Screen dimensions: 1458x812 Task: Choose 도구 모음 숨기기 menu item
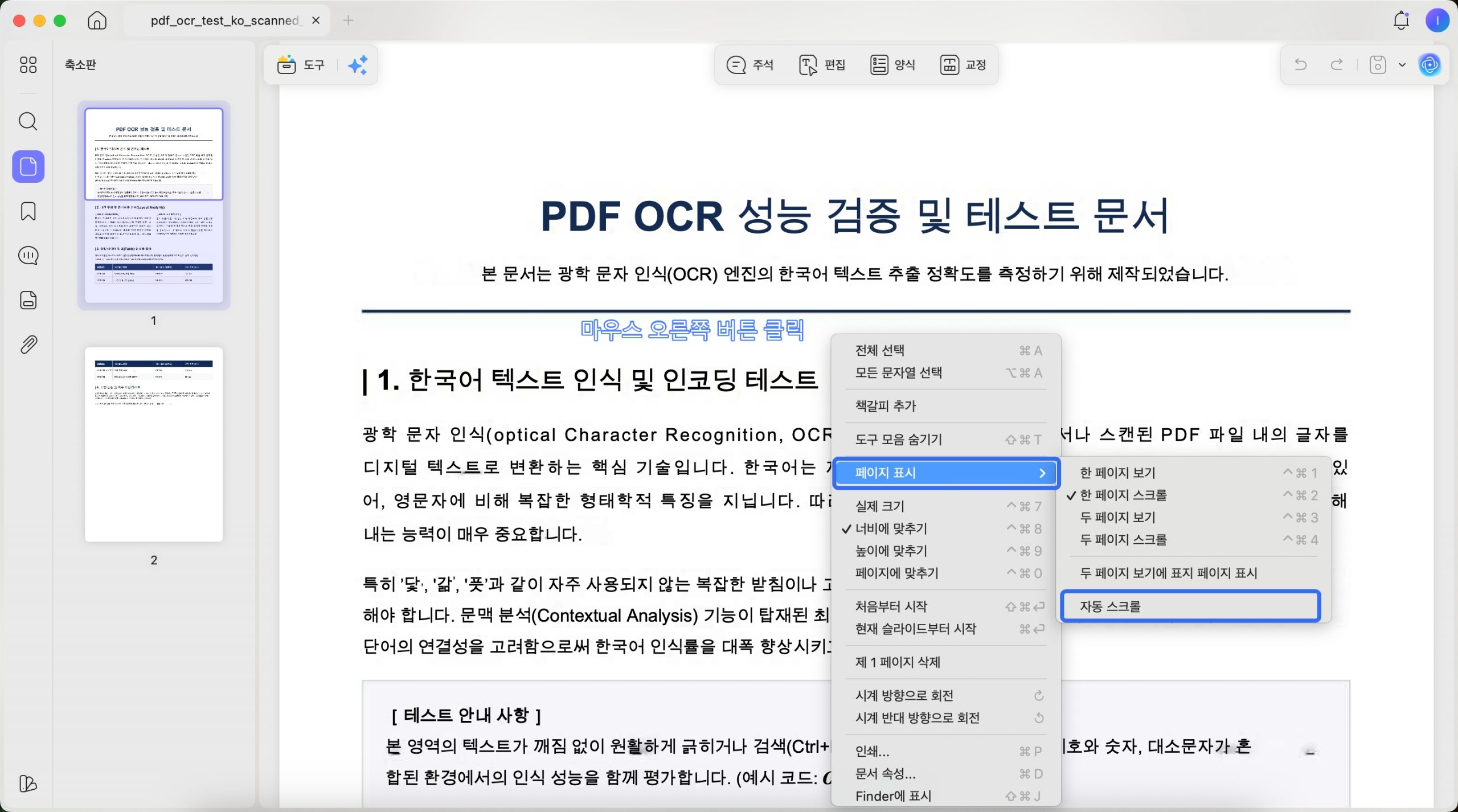coord(946,440)
